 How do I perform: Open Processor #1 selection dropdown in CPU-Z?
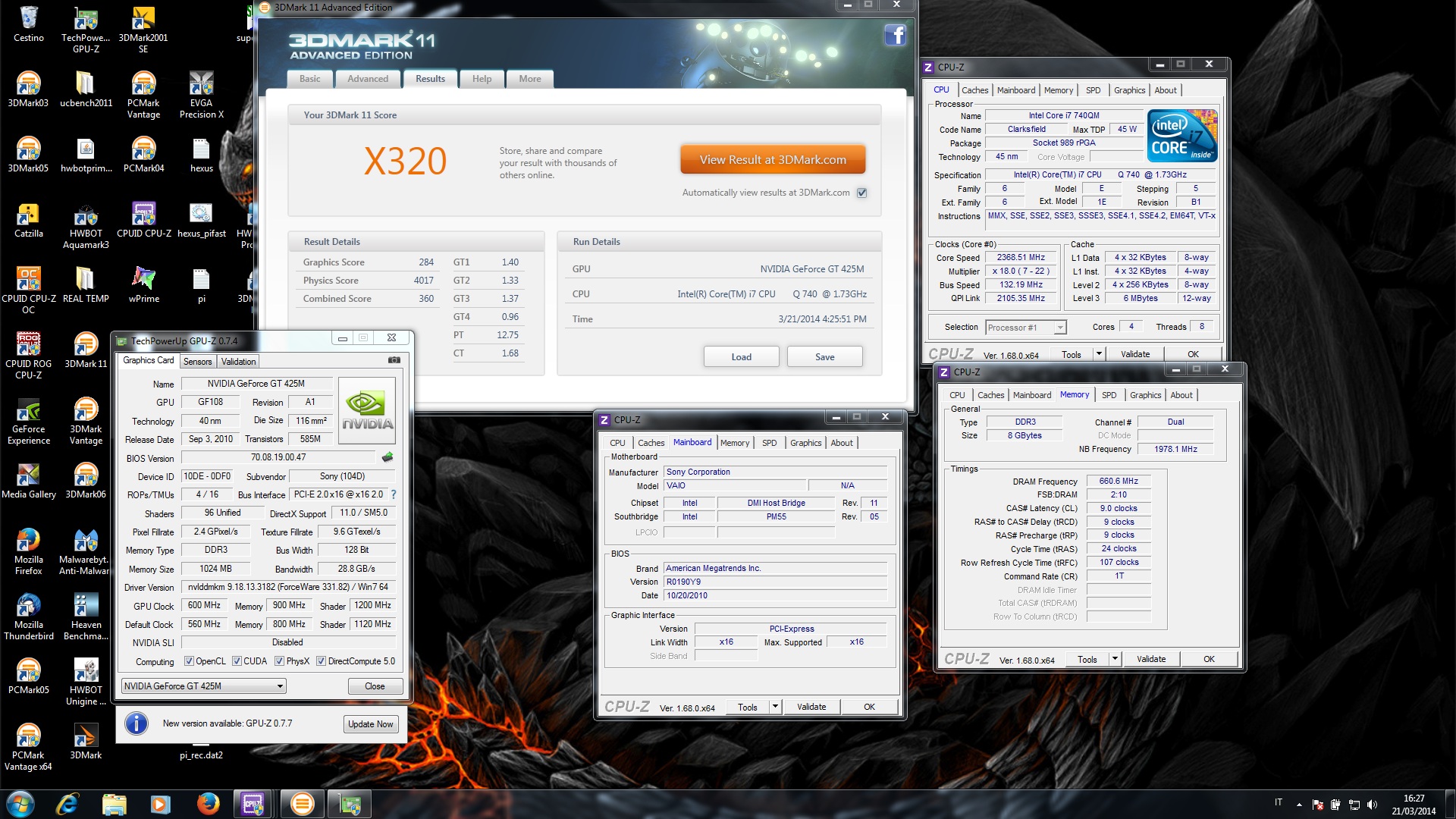(1026, 328)
